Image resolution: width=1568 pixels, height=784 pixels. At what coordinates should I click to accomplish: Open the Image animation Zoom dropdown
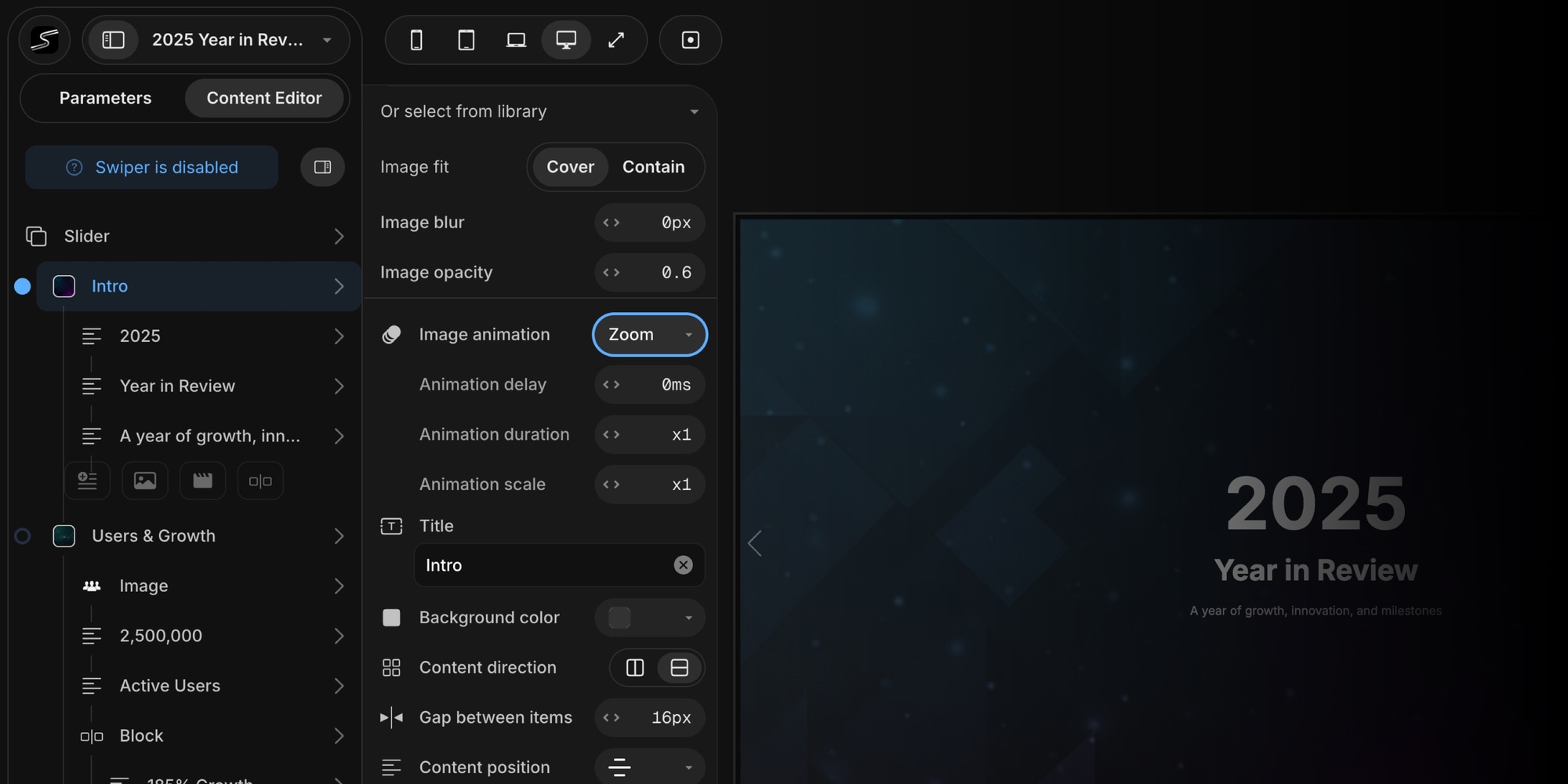coord(649,335)
